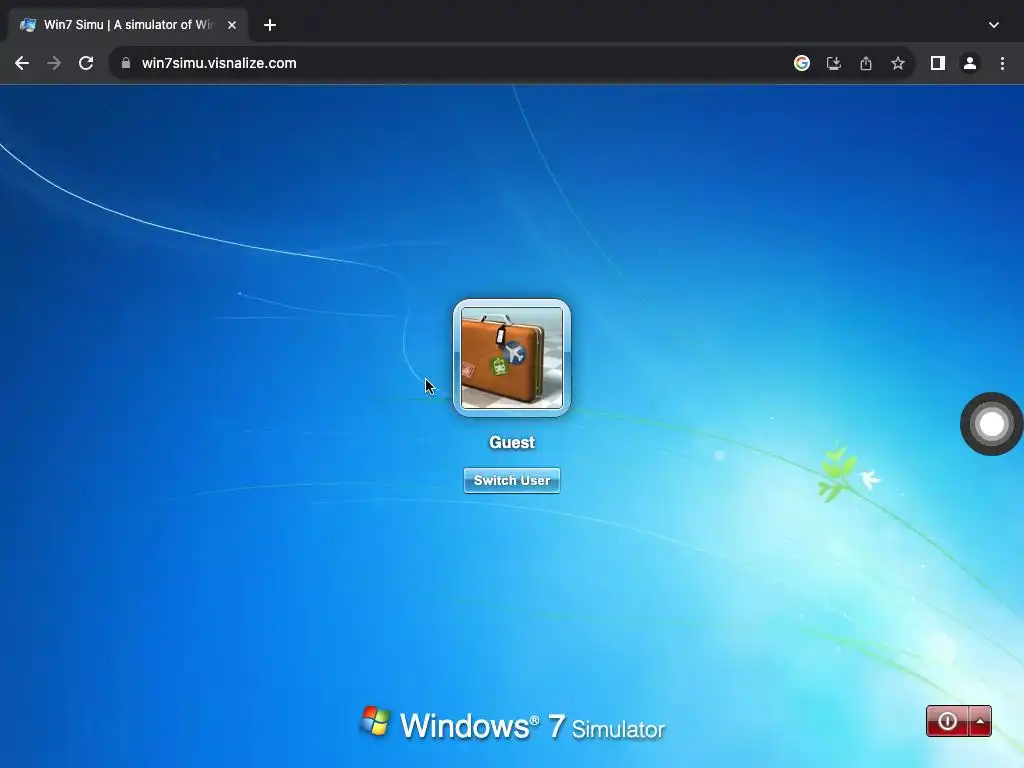The image size is (1024, 768).
Task: Click the address bar URL win7simu.visnalize.com
Action: [x=219, y=63]
